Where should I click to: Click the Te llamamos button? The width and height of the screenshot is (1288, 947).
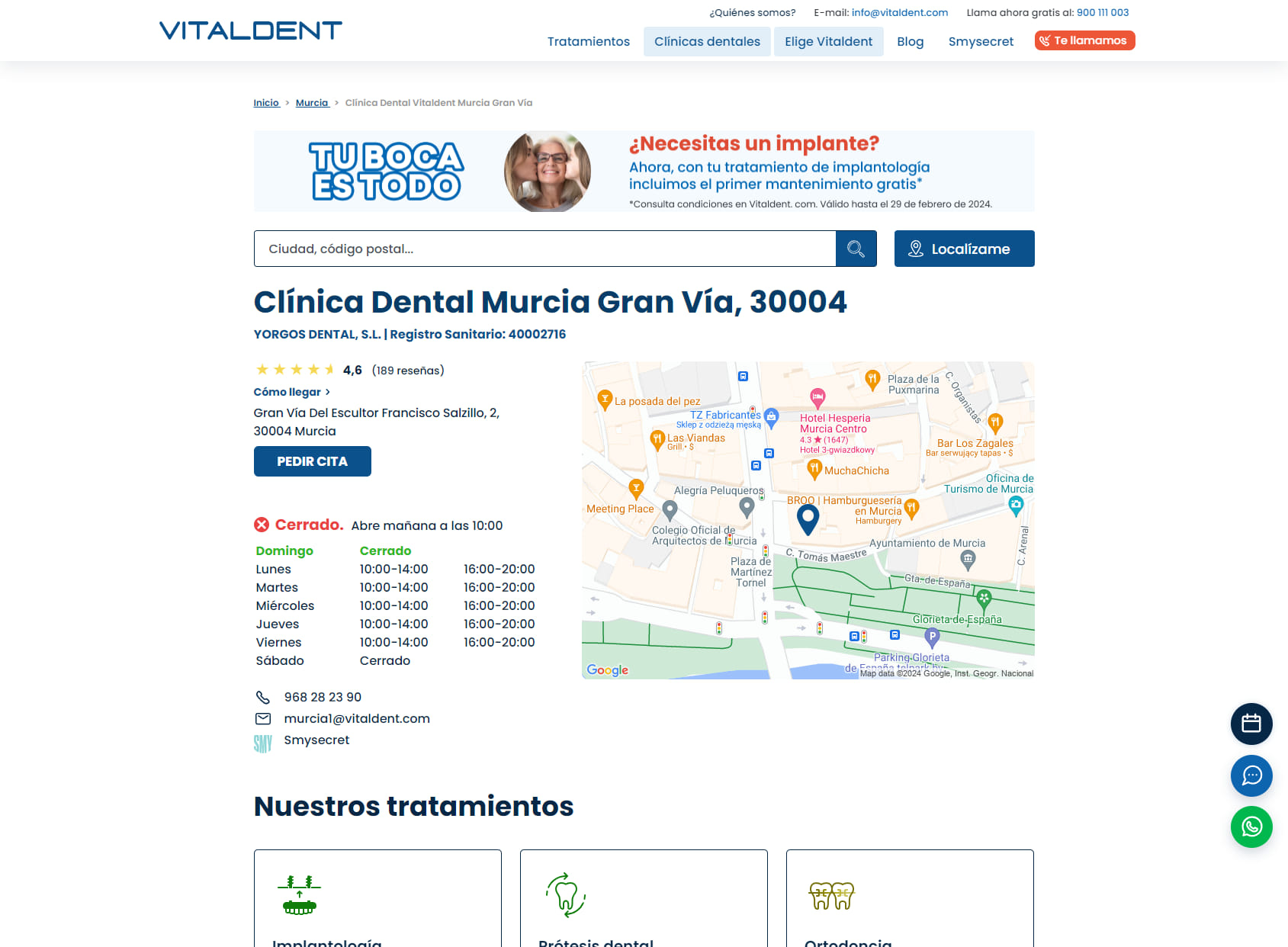1084,40
